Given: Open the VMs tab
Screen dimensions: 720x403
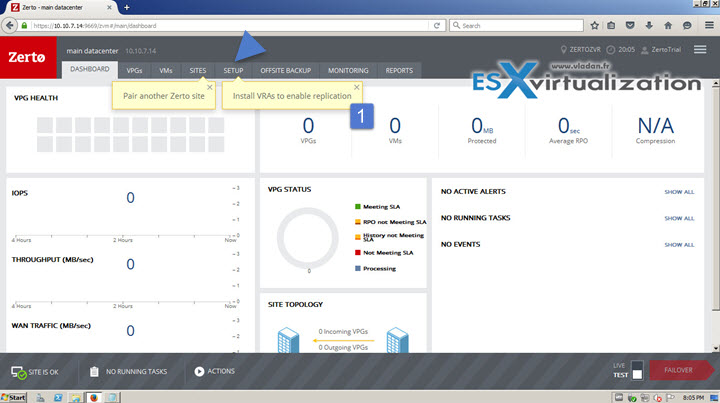Looking at the screenshot, I should 166,70.
